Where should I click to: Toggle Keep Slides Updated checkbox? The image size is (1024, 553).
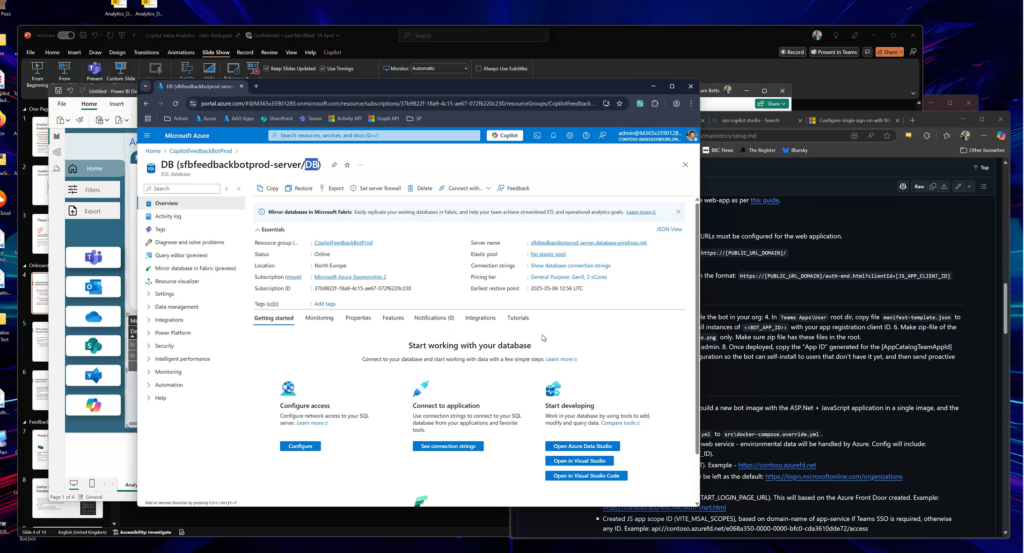[x=266, y=68]
